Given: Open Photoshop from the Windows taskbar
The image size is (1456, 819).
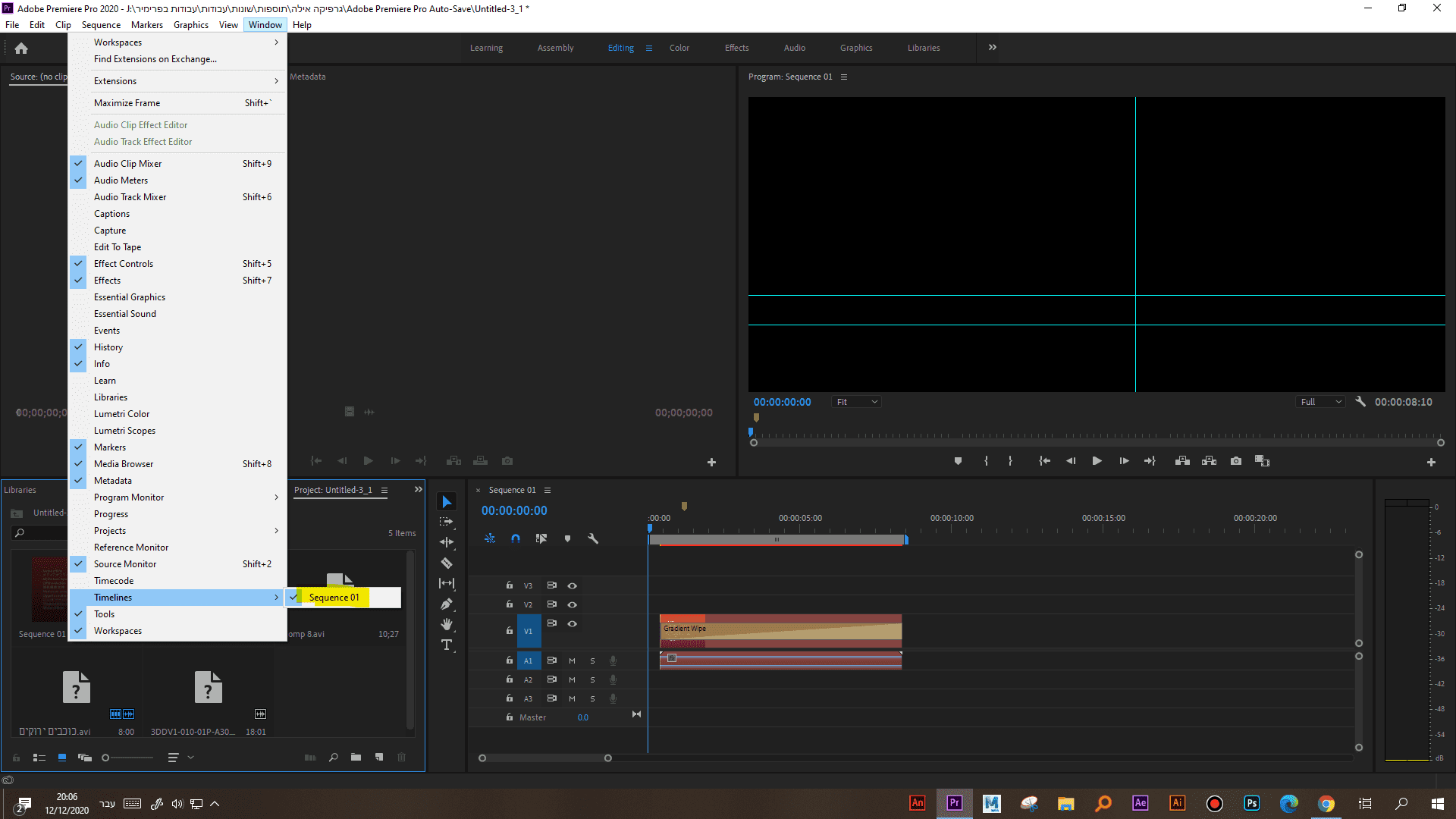Looking at the screenshot, I should coord(1251,803).
